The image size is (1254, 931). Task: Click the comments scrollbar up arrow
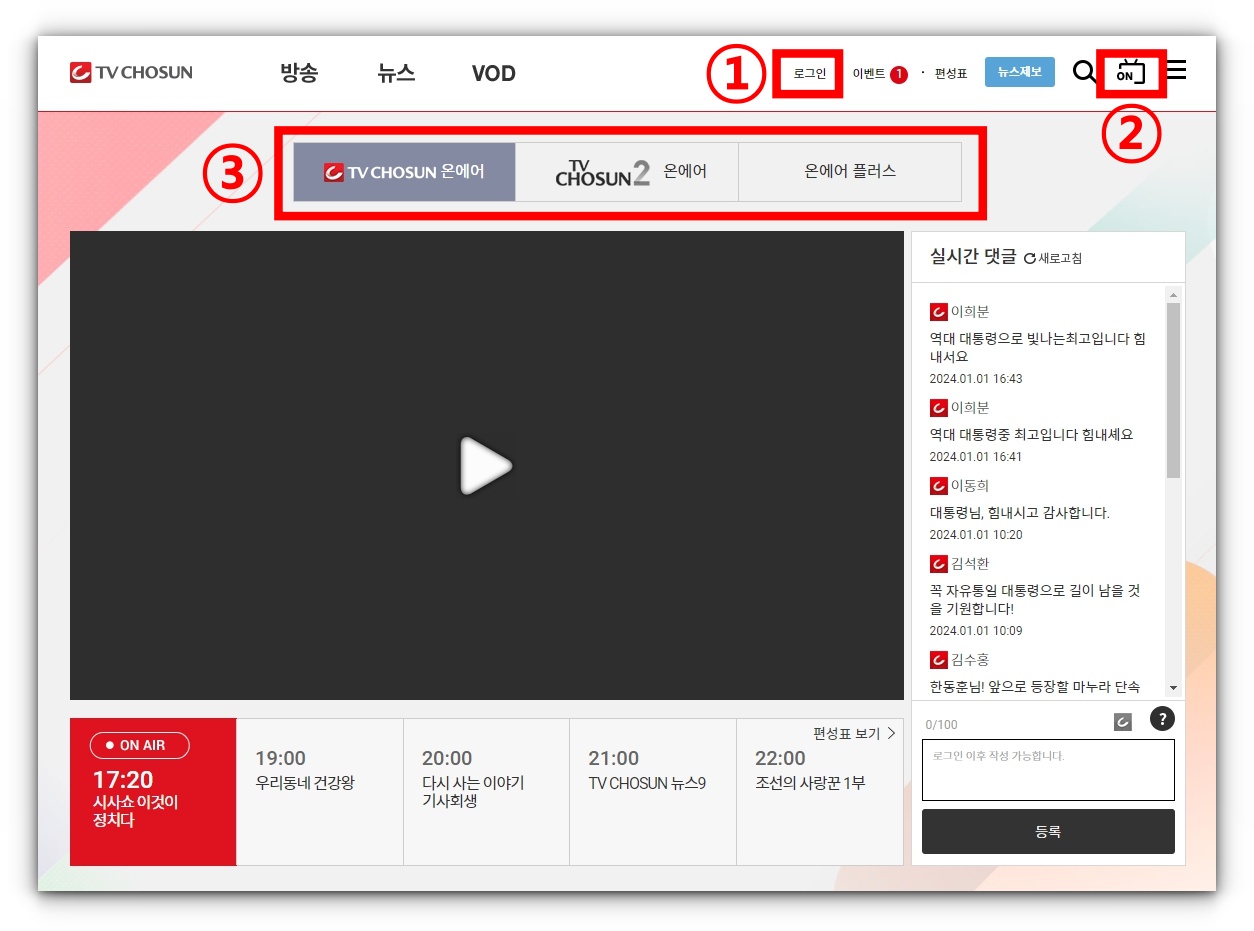tap(1173, 295)
